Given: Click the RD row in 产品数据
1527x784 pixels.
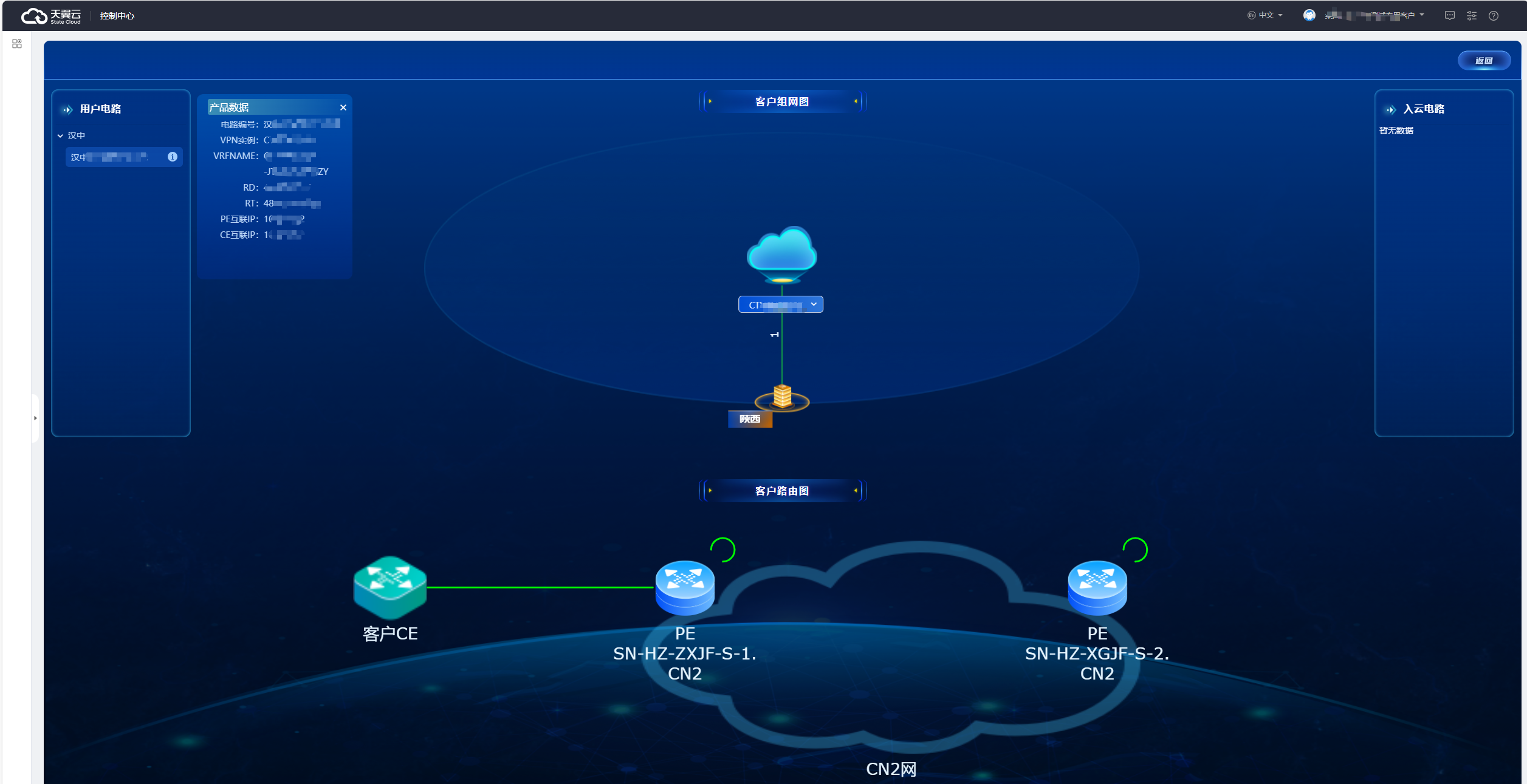Looking at the screenshot, I should [x=277, y=188].
